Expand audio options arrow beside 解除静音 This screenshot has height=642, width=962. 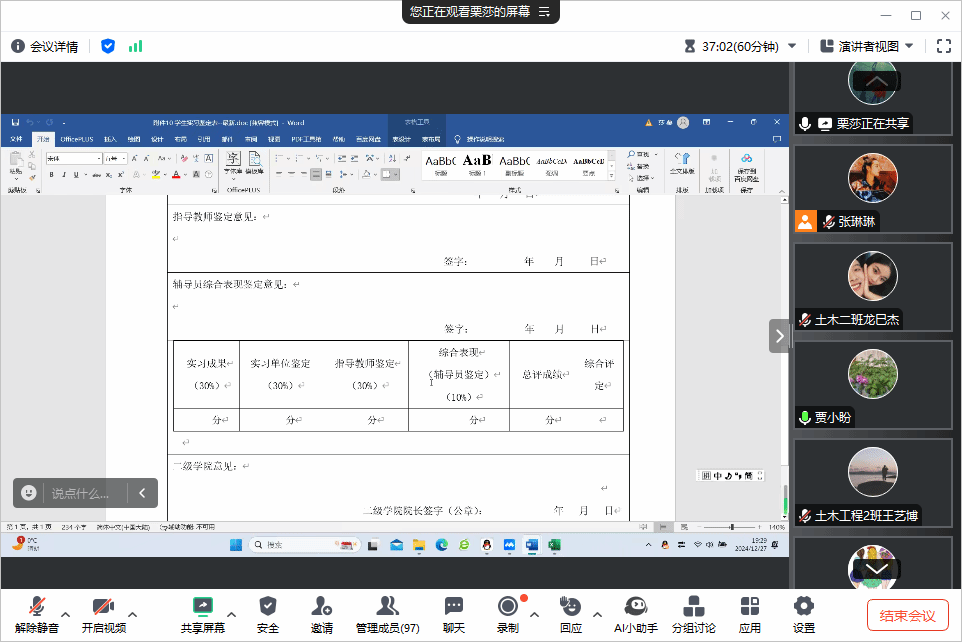(66, 613)
